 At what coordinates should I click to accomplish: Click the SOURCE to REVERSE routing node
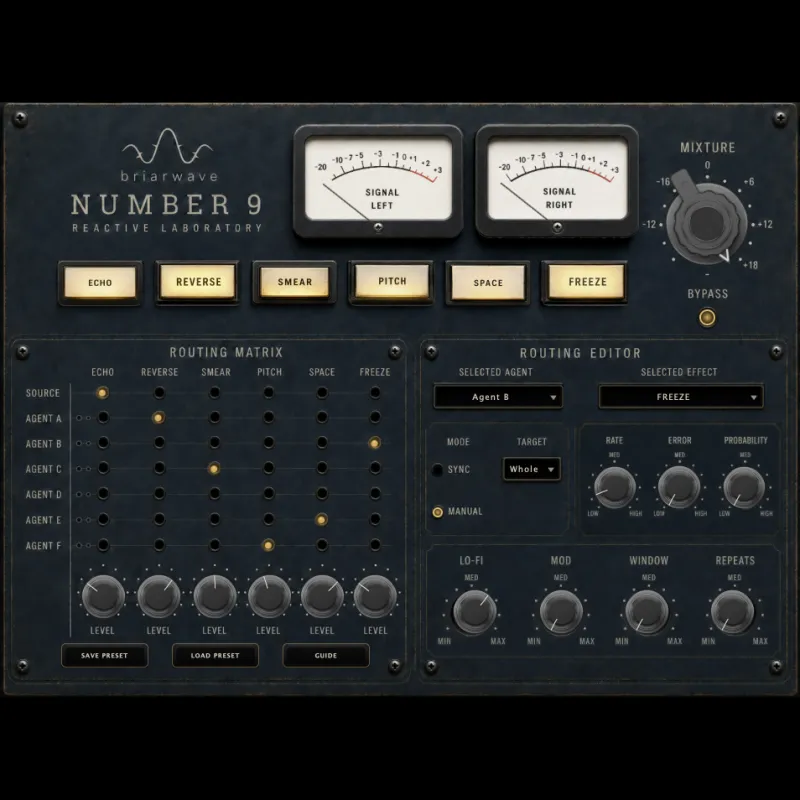coord(159,393)
